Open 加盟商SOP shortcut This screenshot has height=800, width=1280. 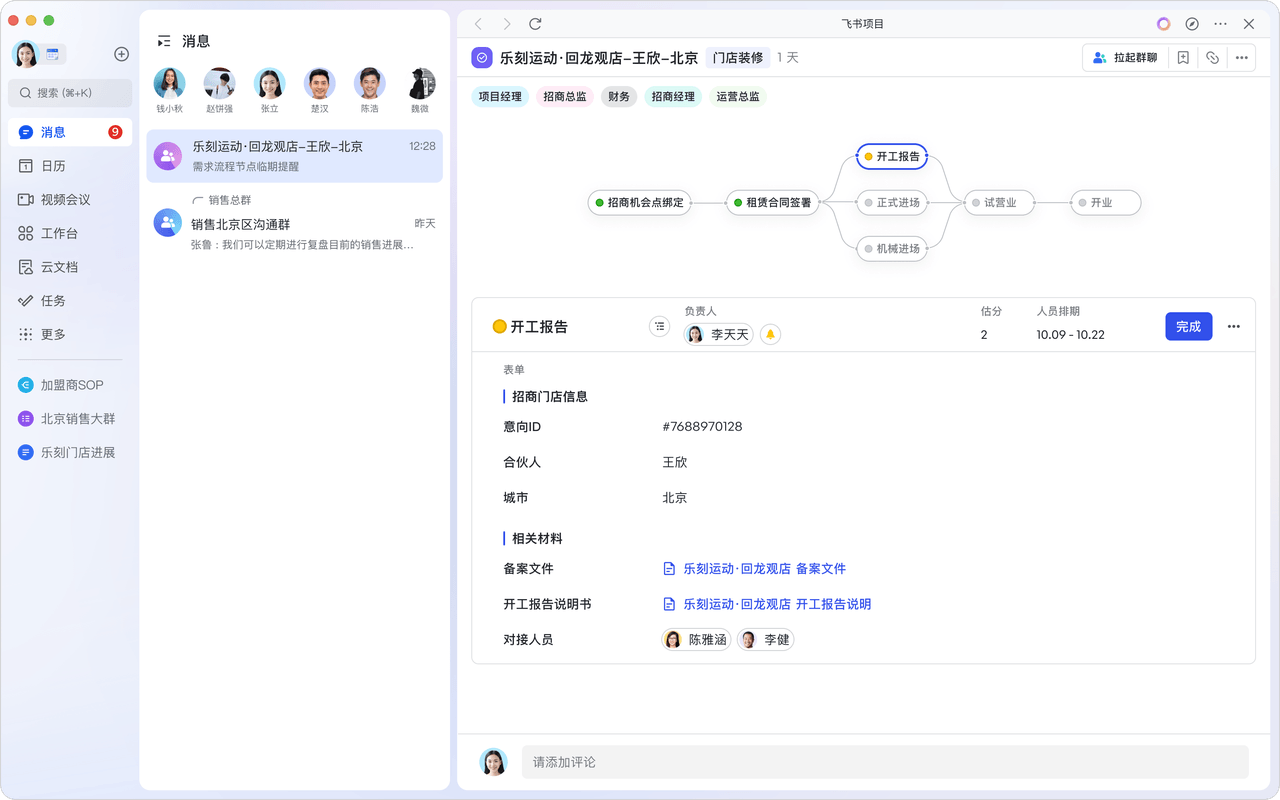click(70, 385)
